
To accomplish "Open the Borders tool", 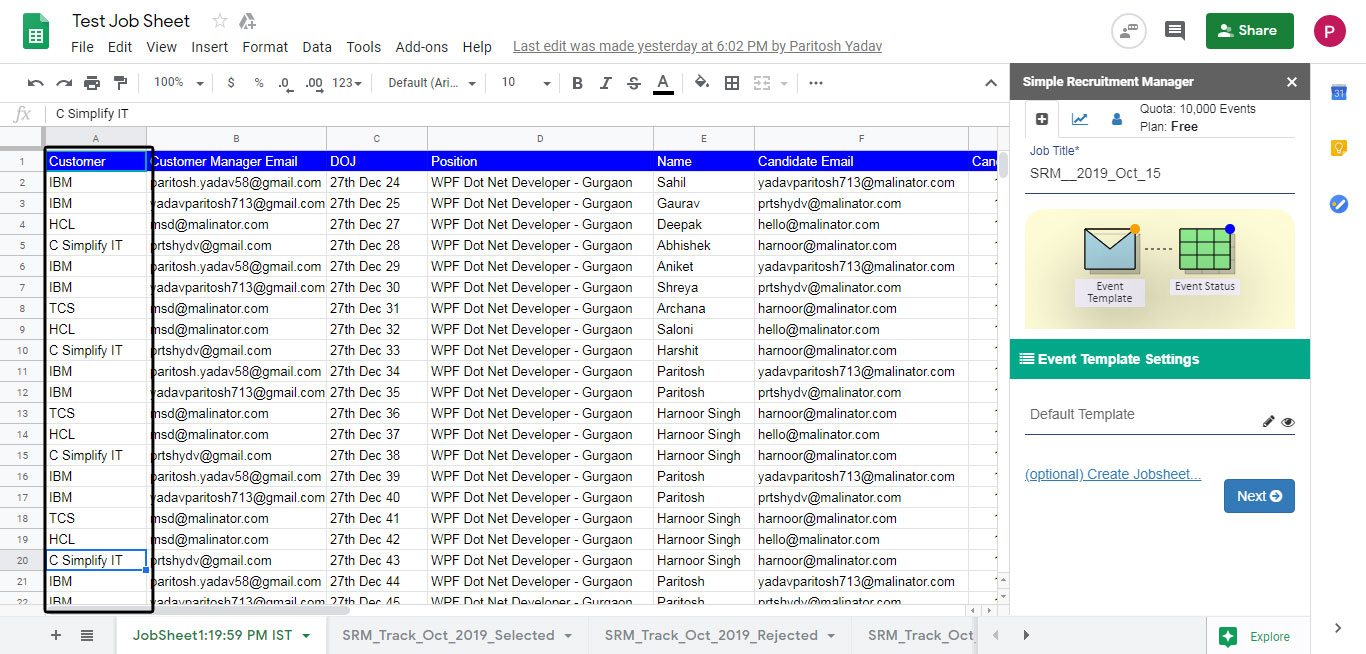I will point(732,83).
